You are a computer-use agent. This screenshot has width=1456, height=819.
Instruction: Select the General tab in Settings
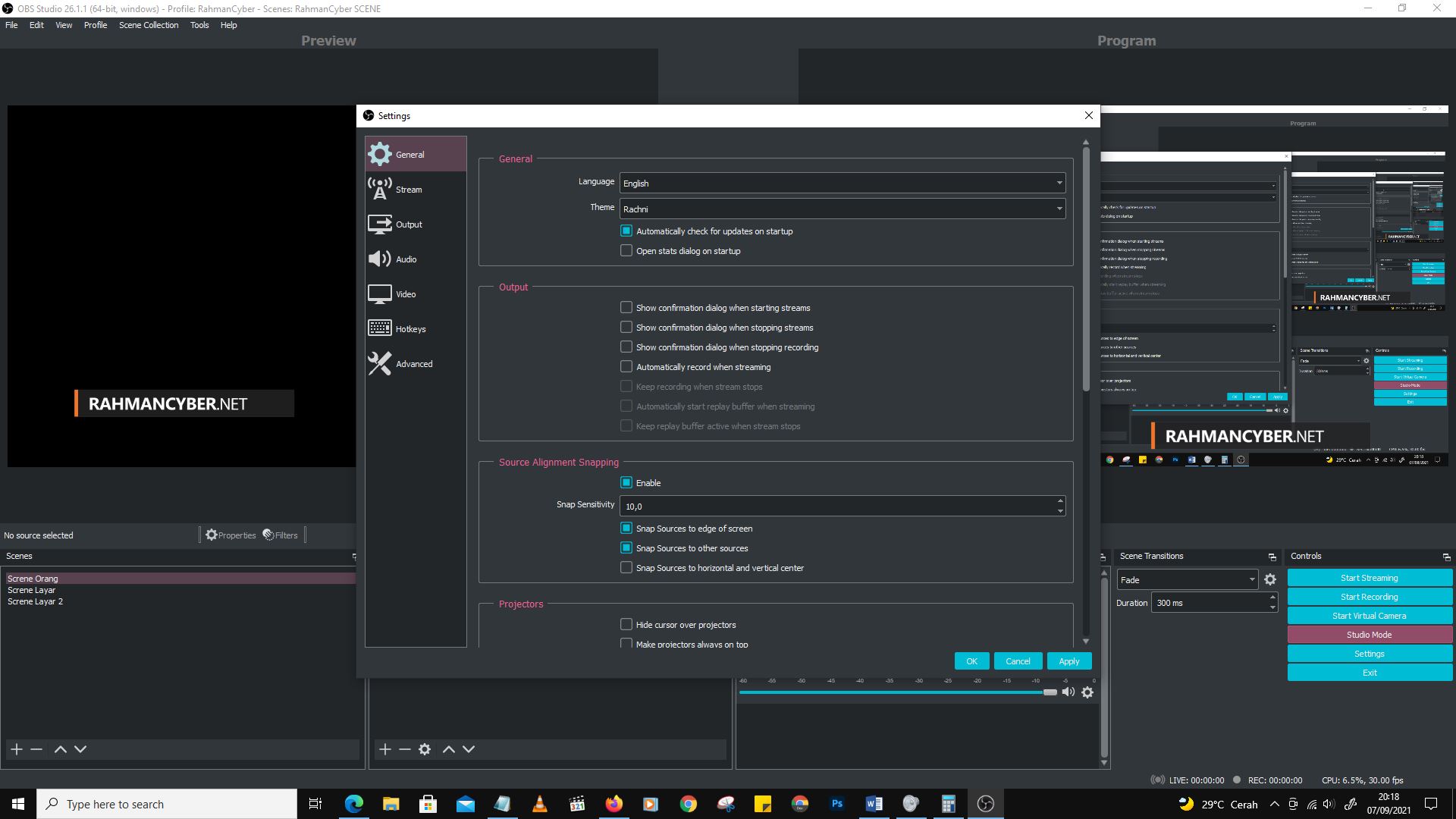point(410,154)
